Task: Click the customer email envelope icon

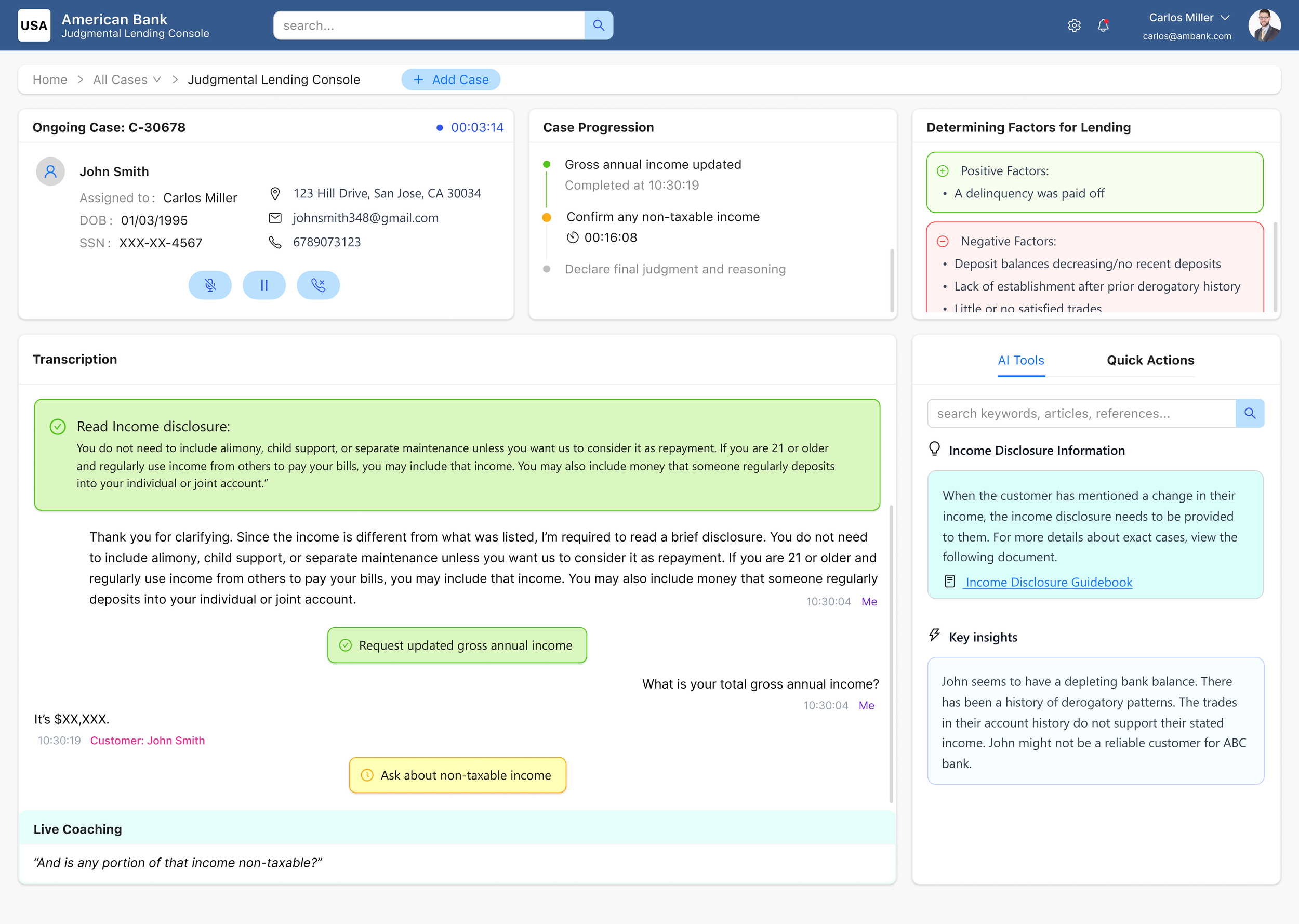Action: pyautogui.click(x=275, y=218)
